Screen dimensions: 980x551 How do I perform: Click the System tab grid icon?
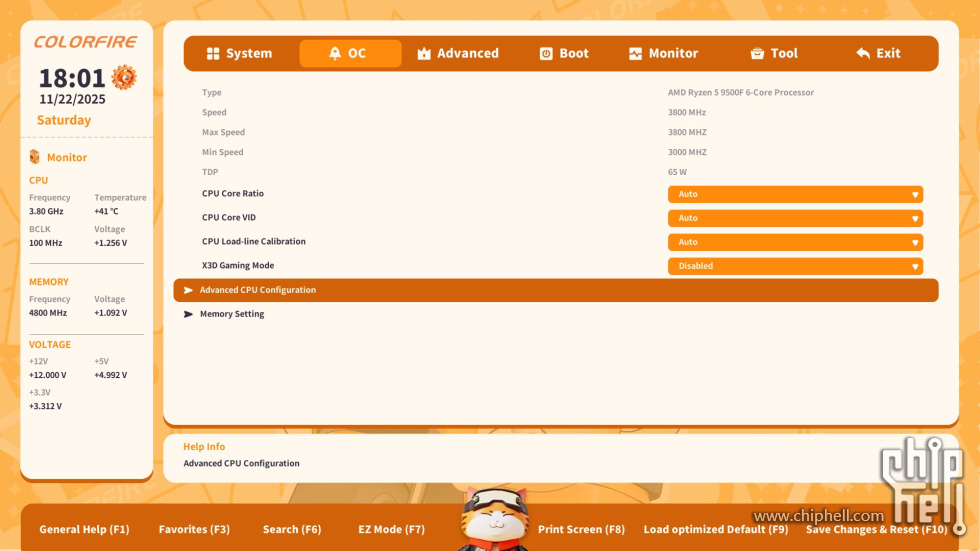point(213,54)
